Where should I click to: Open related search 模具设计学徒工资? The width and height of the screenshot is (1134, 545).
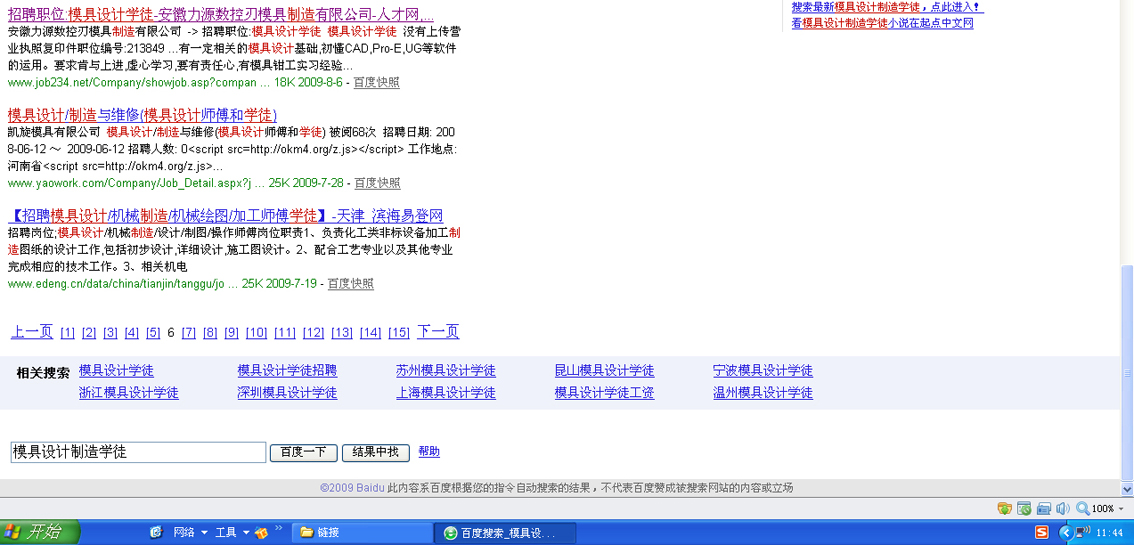(605, 393)
